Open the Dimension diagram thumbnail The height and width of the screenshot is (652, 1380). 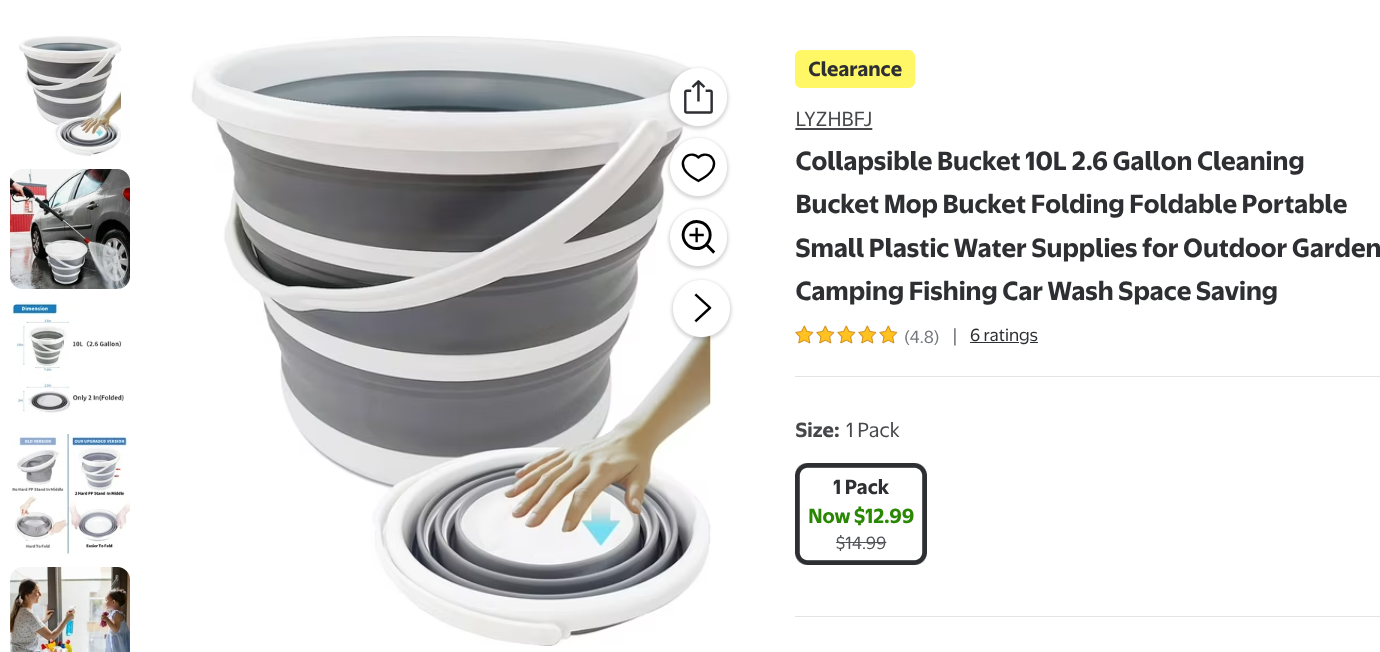point(70,360)
